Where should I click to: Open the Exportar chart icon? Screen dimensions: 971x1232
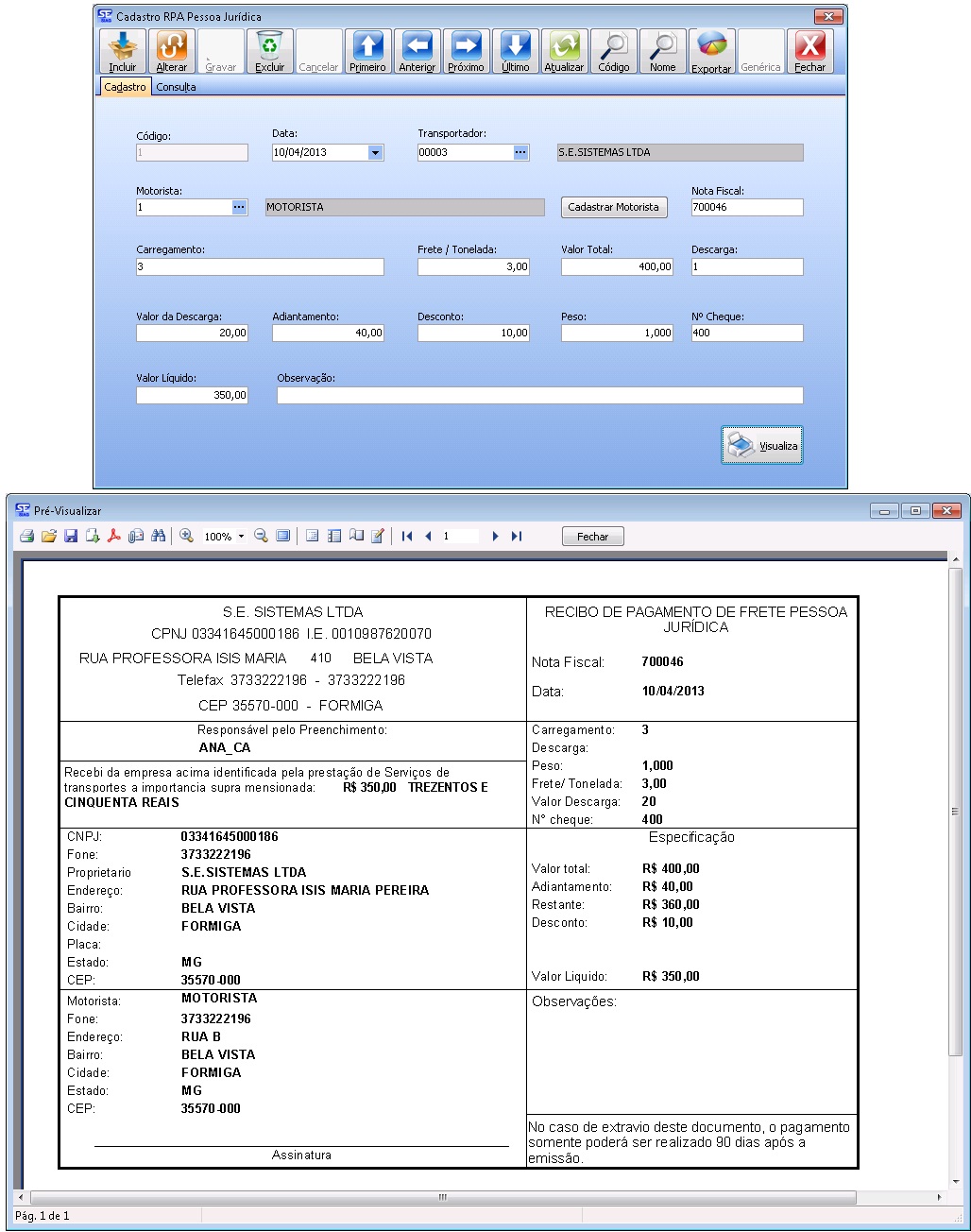click(711, 51)
